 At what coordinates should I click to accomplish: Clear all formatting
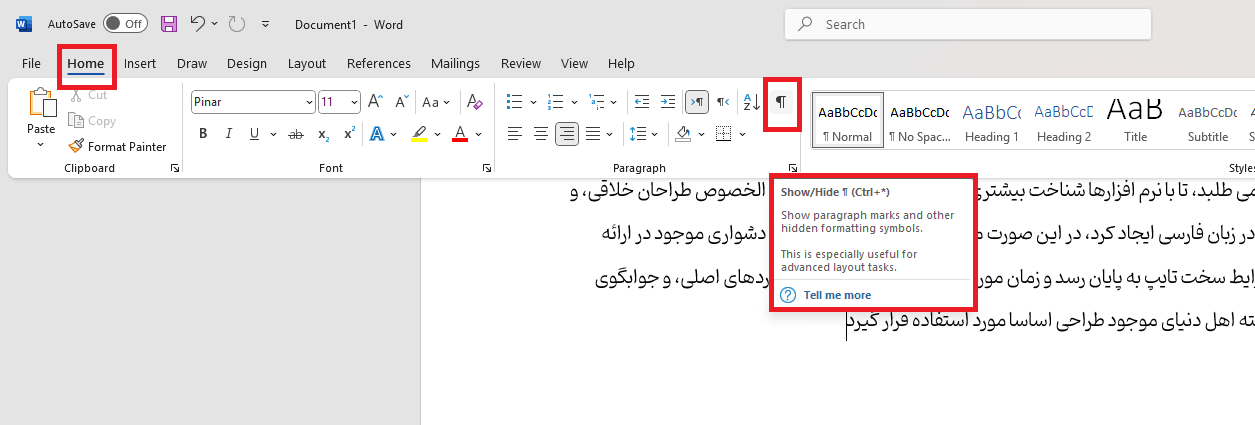[x=475, y=102]
